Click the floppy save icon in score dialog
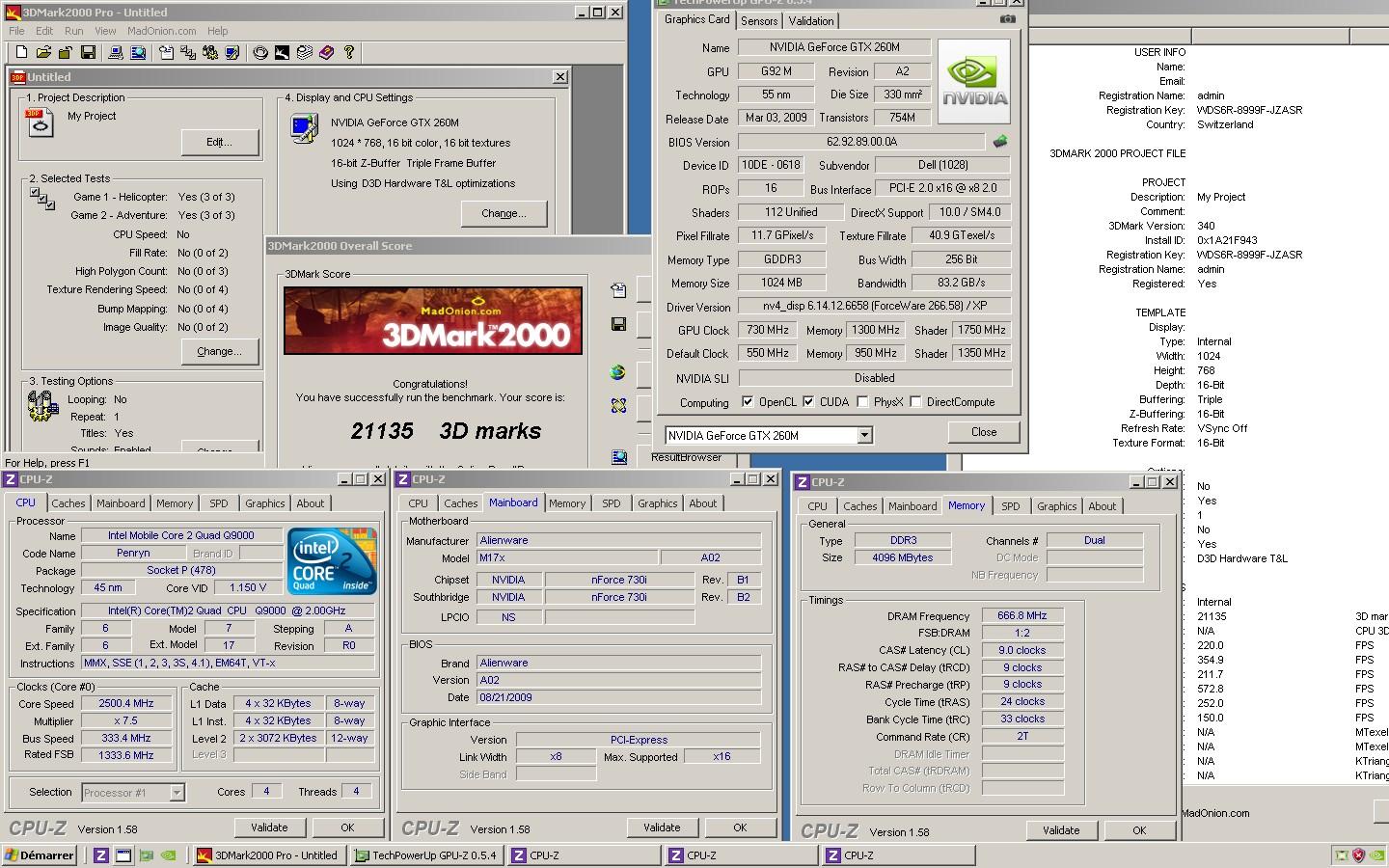 click(618, 324)
